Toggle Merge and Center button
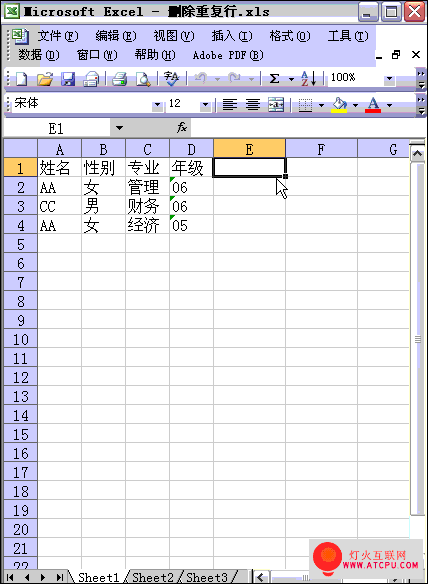Screen dimensions: 428x584 click(276, 105)
